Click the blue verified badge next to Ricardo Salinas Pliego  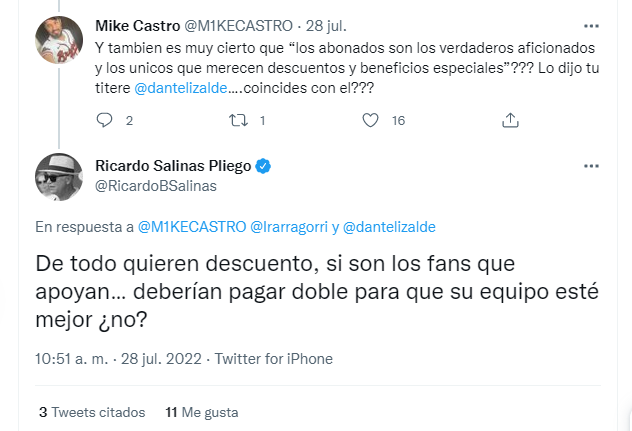[266, 165]
